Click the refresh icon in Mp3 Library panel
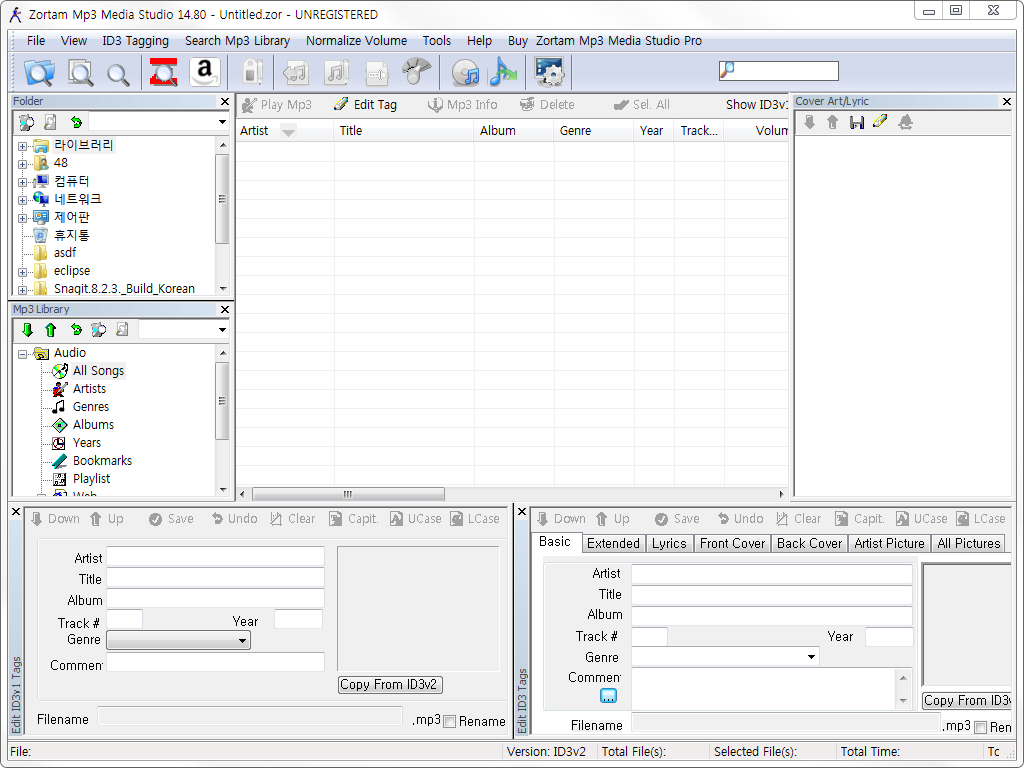 [76, 330]
